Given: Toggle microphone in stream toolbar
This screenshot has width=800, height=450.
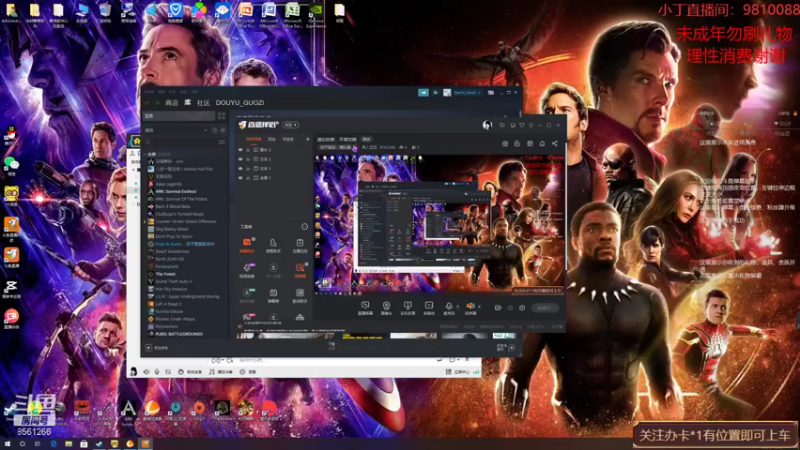Looking at the screenshot, I should (449, 308).
